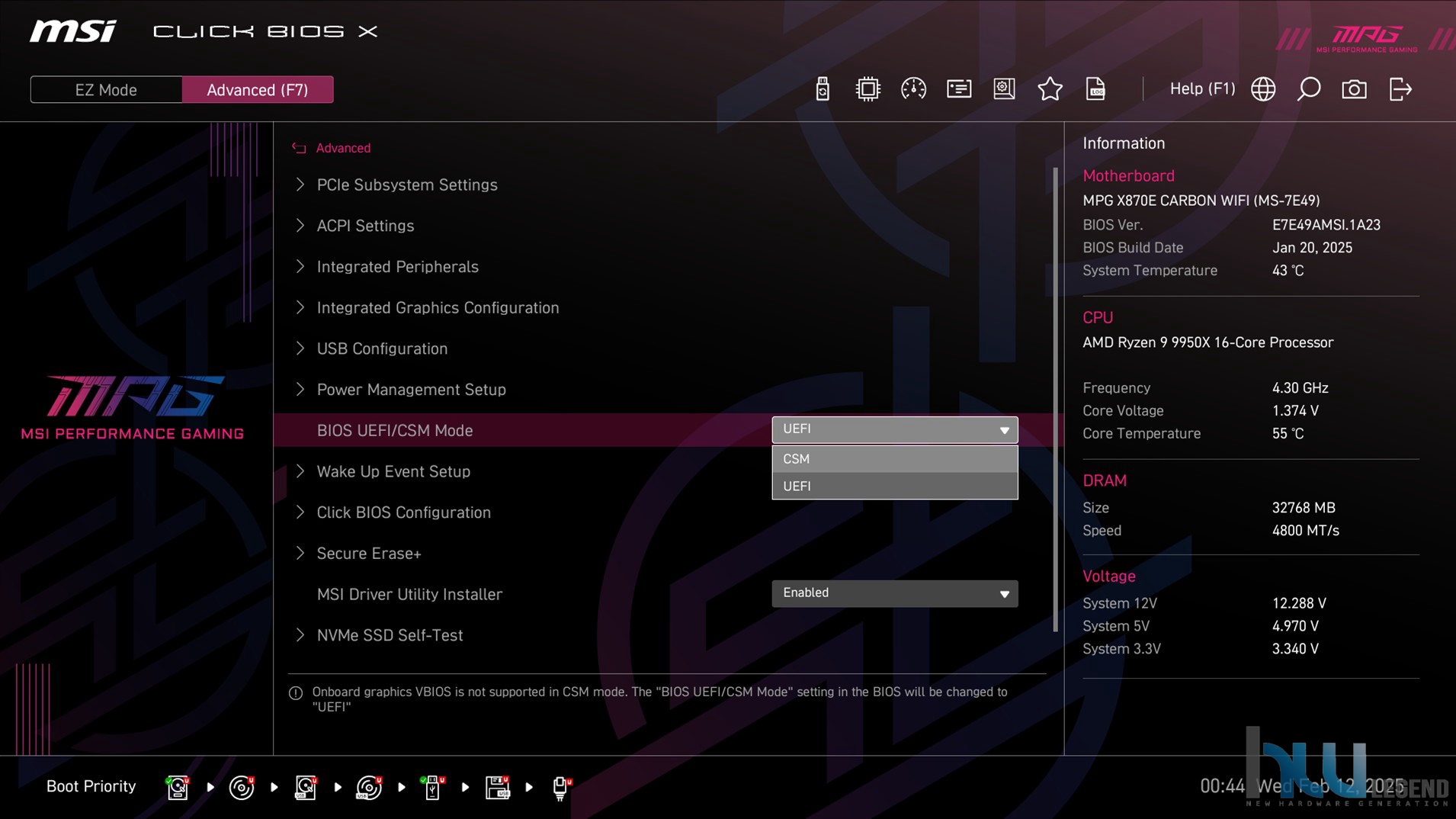The height and width of the screenshot is (819, 1456).
Task: Open the BIOS UEFI/CSM Mode dropdown
Action: coord(895,430)
